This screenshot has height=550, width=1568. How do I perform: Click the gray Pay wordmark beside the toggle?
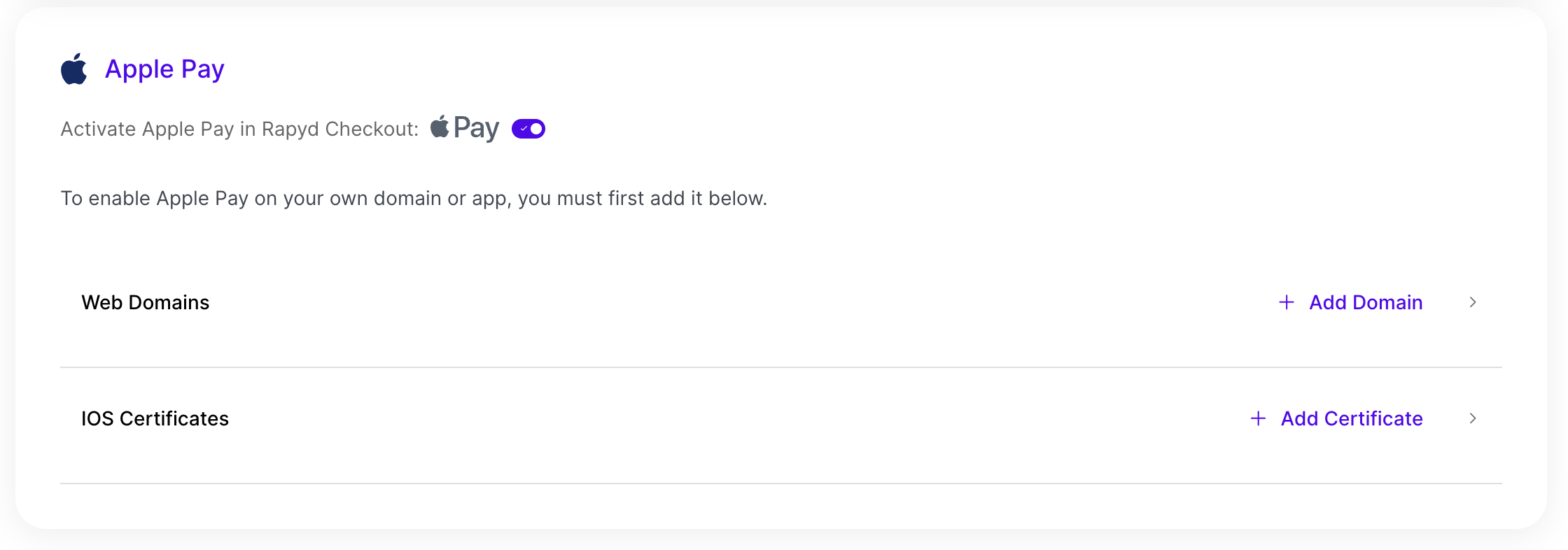pyautogui.click(x=476, y=128)
